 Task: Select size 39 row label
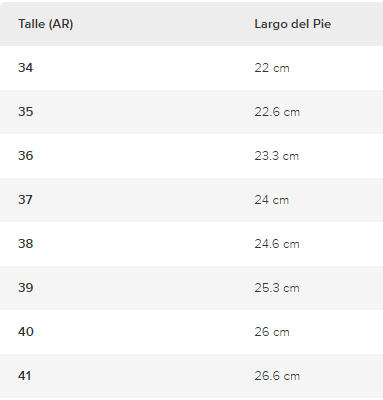(26, 288)
